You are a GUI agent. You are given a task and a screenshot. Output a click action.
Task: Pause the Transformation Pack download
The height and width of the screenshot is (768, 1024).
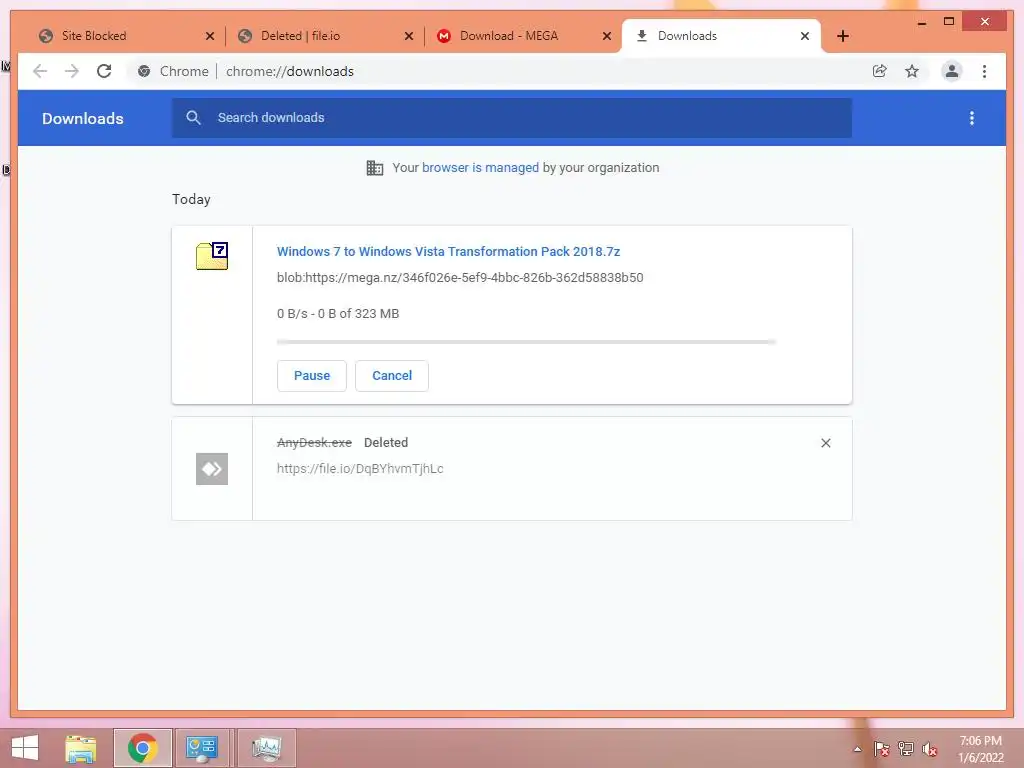312,376
